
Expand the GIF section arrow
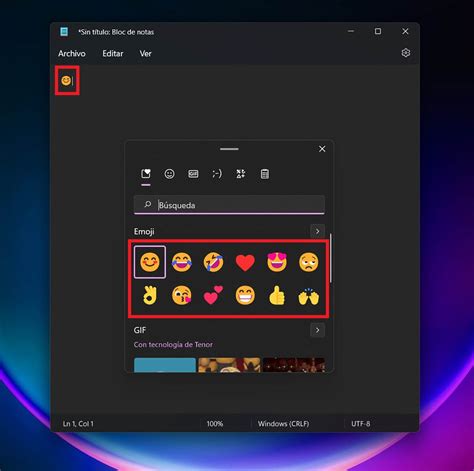point(317,330)
